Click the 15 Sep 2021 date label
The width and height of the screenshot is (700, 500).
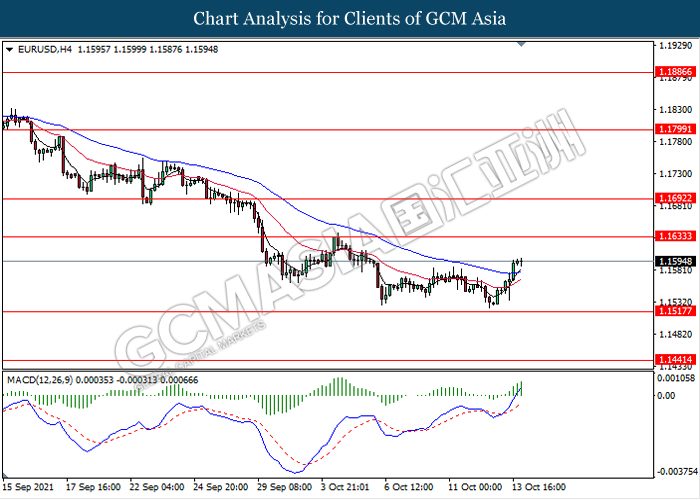coord(28,487)
